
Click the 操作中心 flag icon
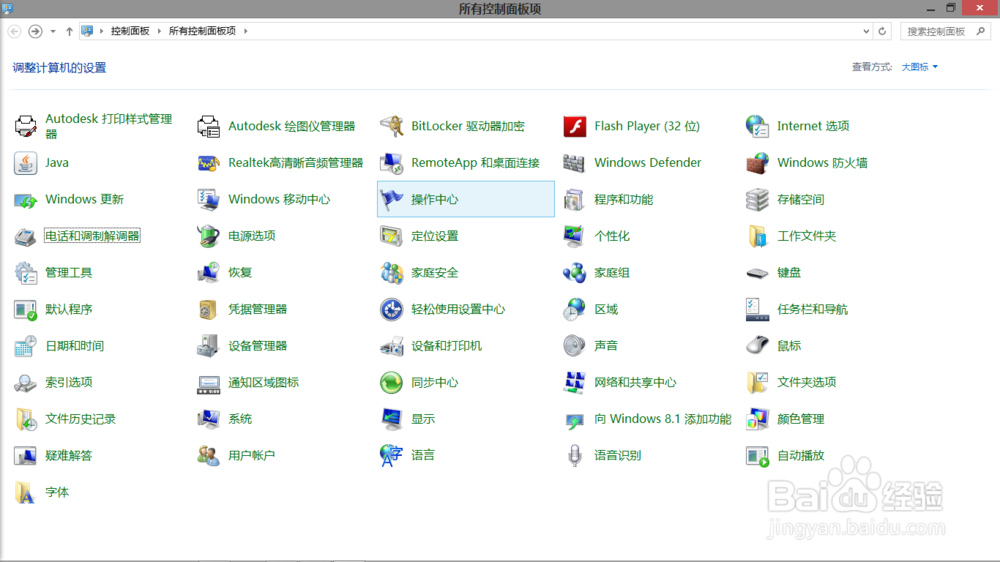[392, 200]
